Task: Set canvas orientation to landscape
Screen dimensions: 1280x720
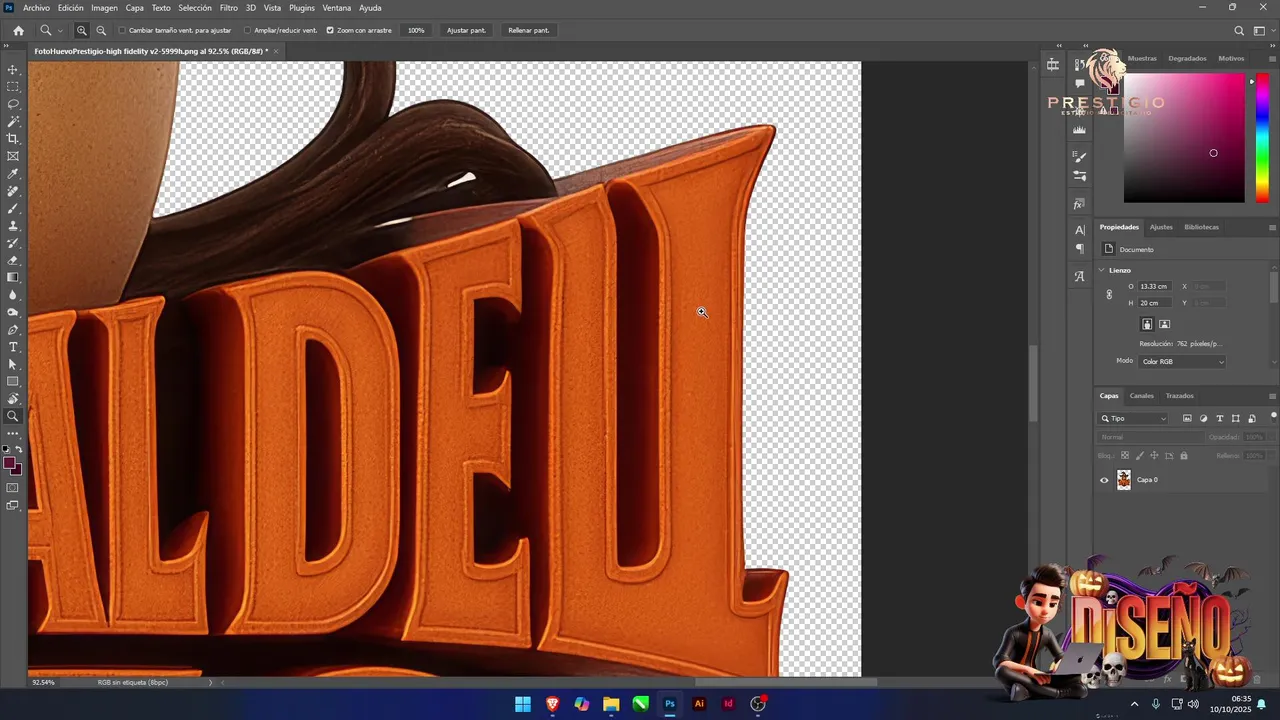Action: click(1165, 324)
